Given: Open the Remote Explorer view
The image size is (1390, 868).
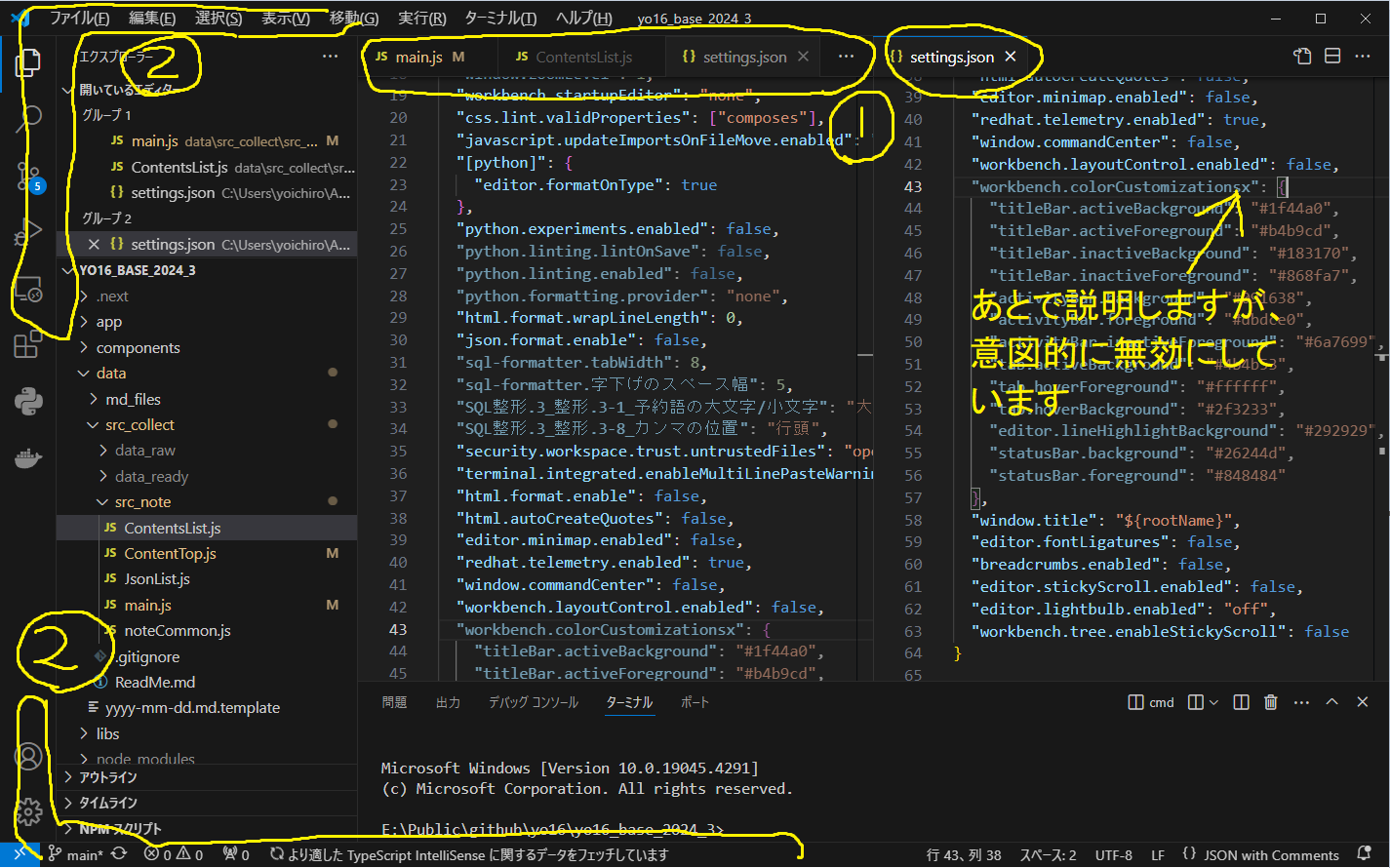Looking at the screenshot, I should coord(28,289).
